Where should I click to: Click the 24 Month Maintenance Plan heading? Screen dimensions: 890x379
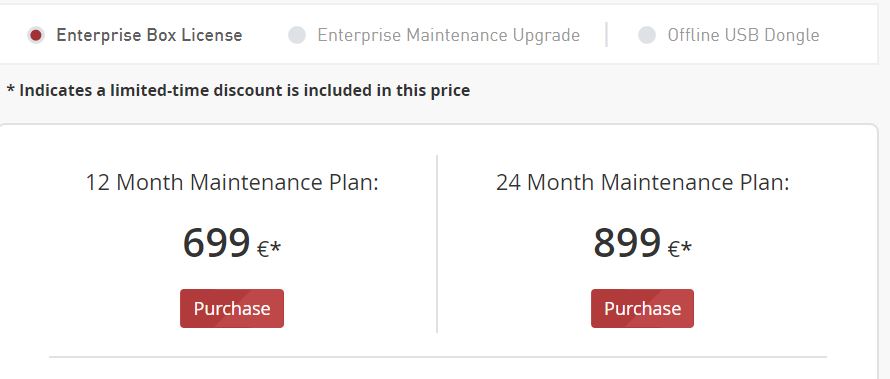tap(643, 183)
